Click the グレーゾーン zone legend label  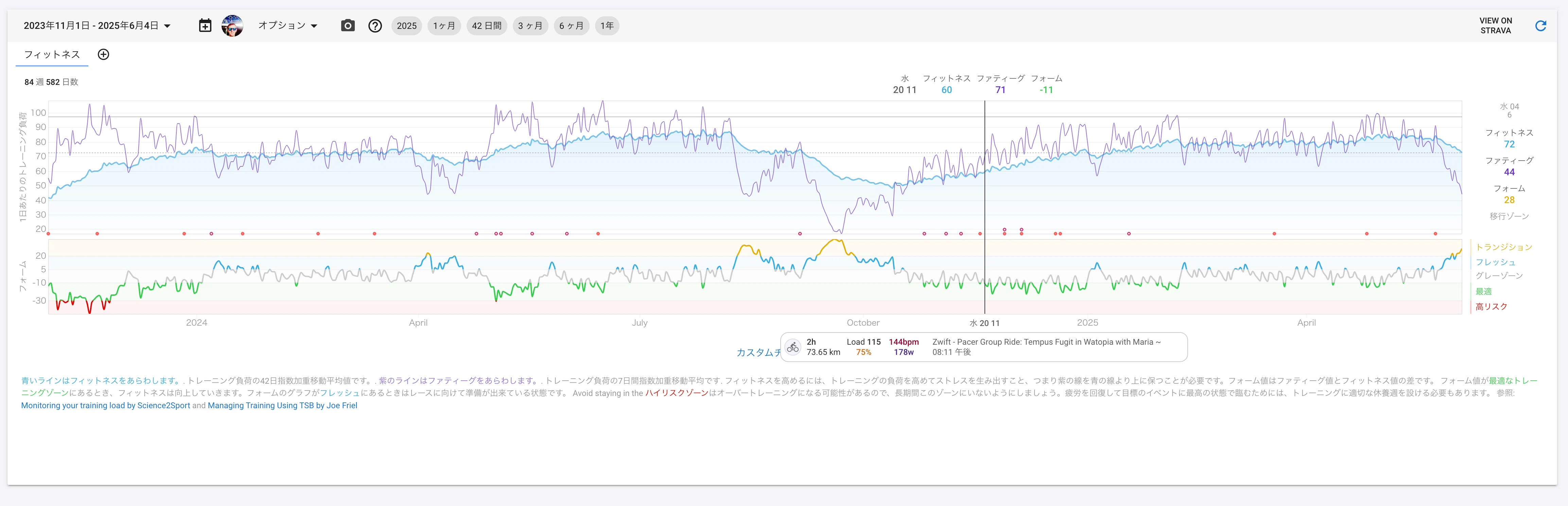(x=1499, y=275)
